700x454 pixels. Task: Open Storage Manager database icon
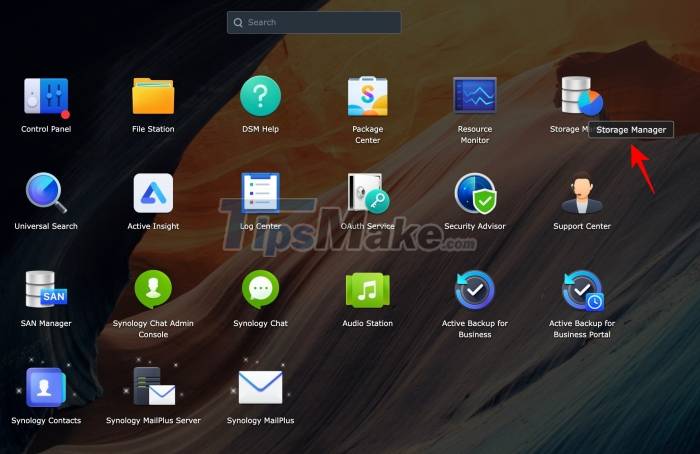click(582, 95)
